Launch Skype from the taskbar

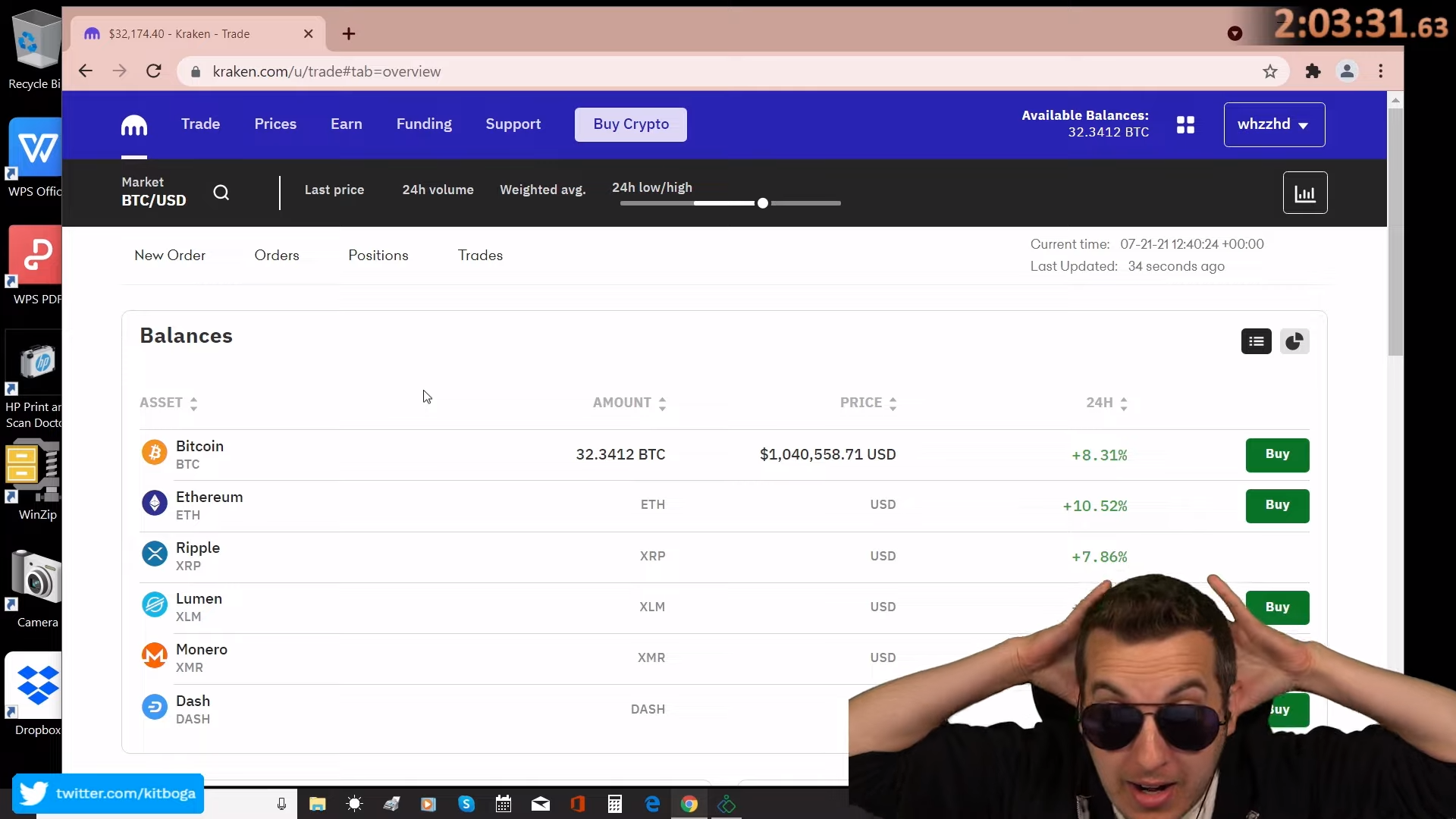coord(466,804)
